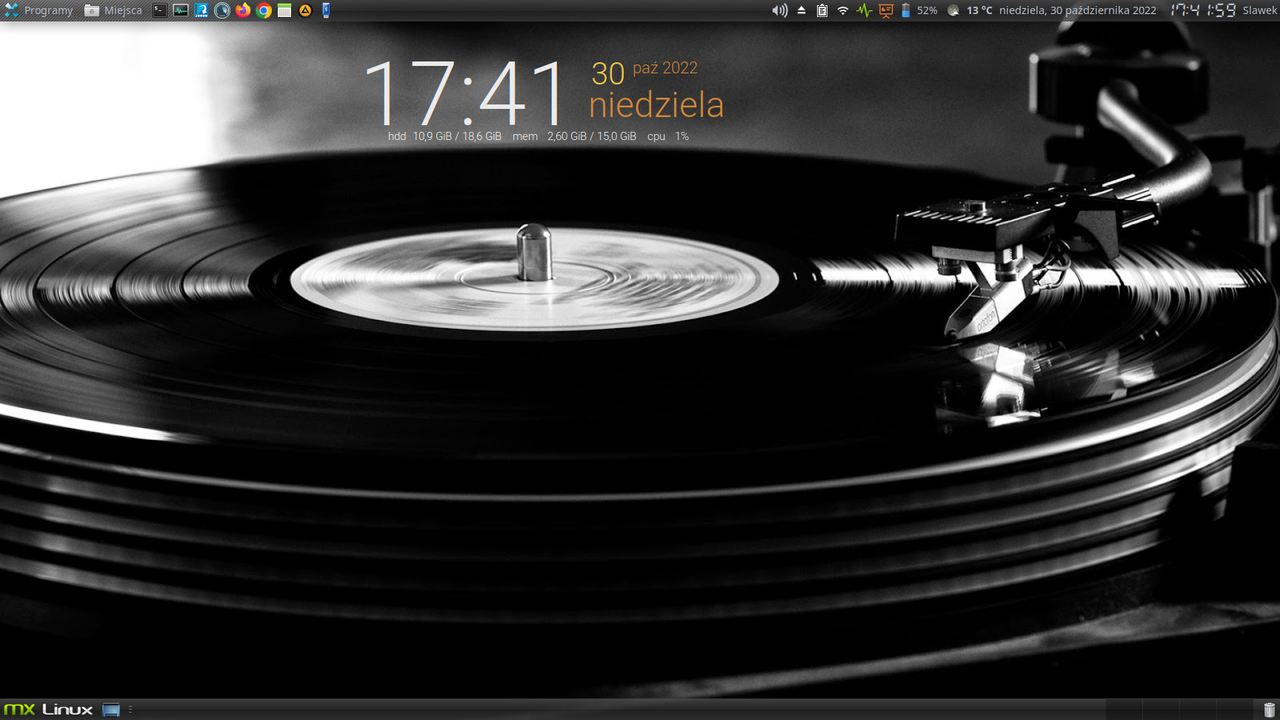Open the Wi-Fi network tray icon
Image resolution: width=1280 pixels, height=720 pixels.
(843, 10)
